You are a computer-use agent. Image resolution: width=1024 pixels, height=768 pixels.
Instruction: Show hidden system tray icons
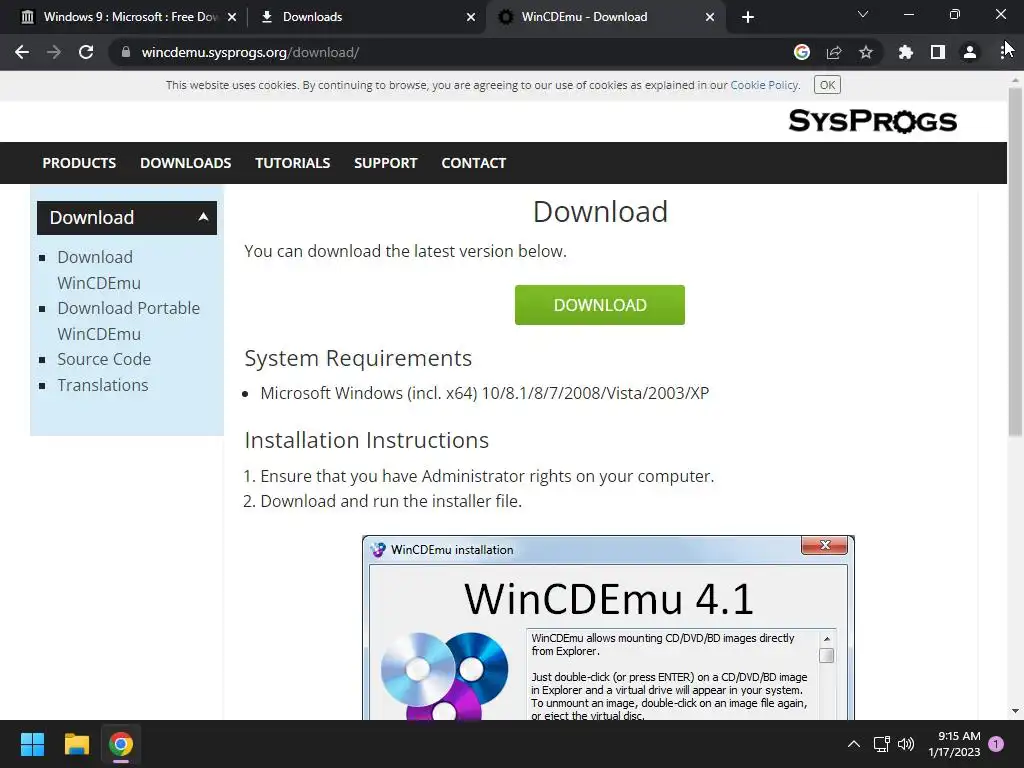(x=854, y=744)
